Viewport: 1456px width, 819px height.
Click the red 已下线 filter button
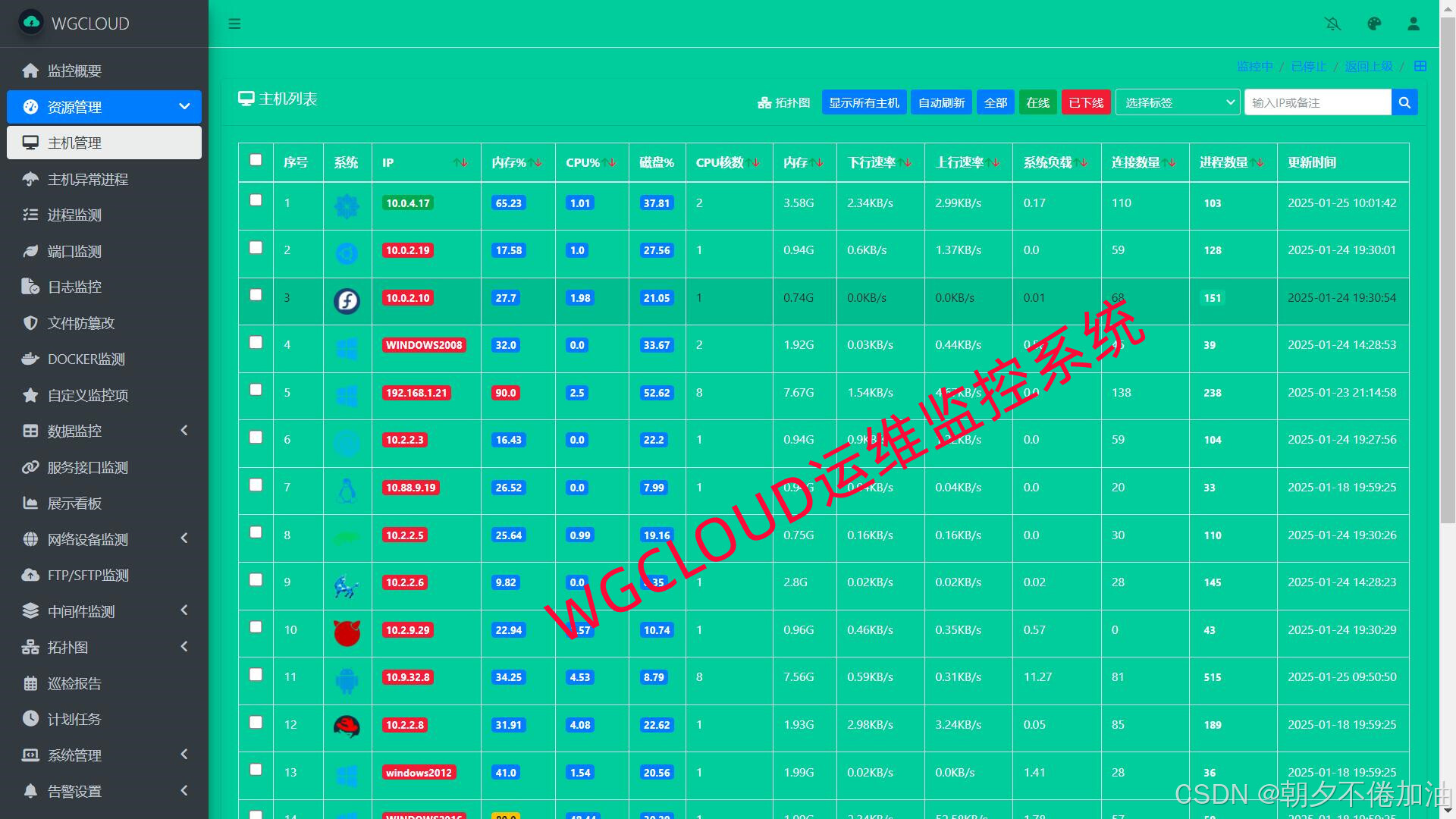click(x=1086, y=102)
